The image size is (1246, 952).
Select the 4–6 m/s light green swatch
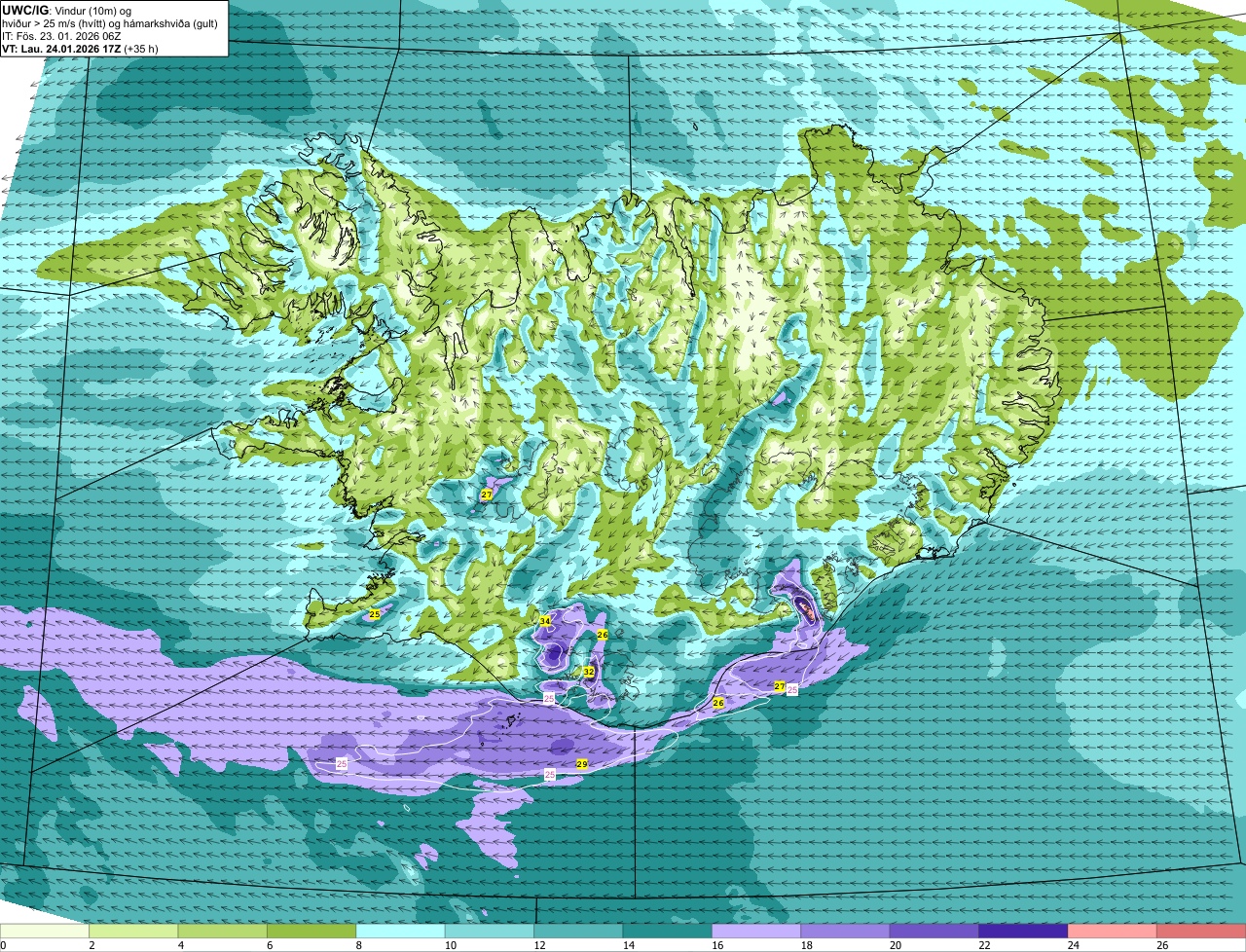tap(222, 931)
